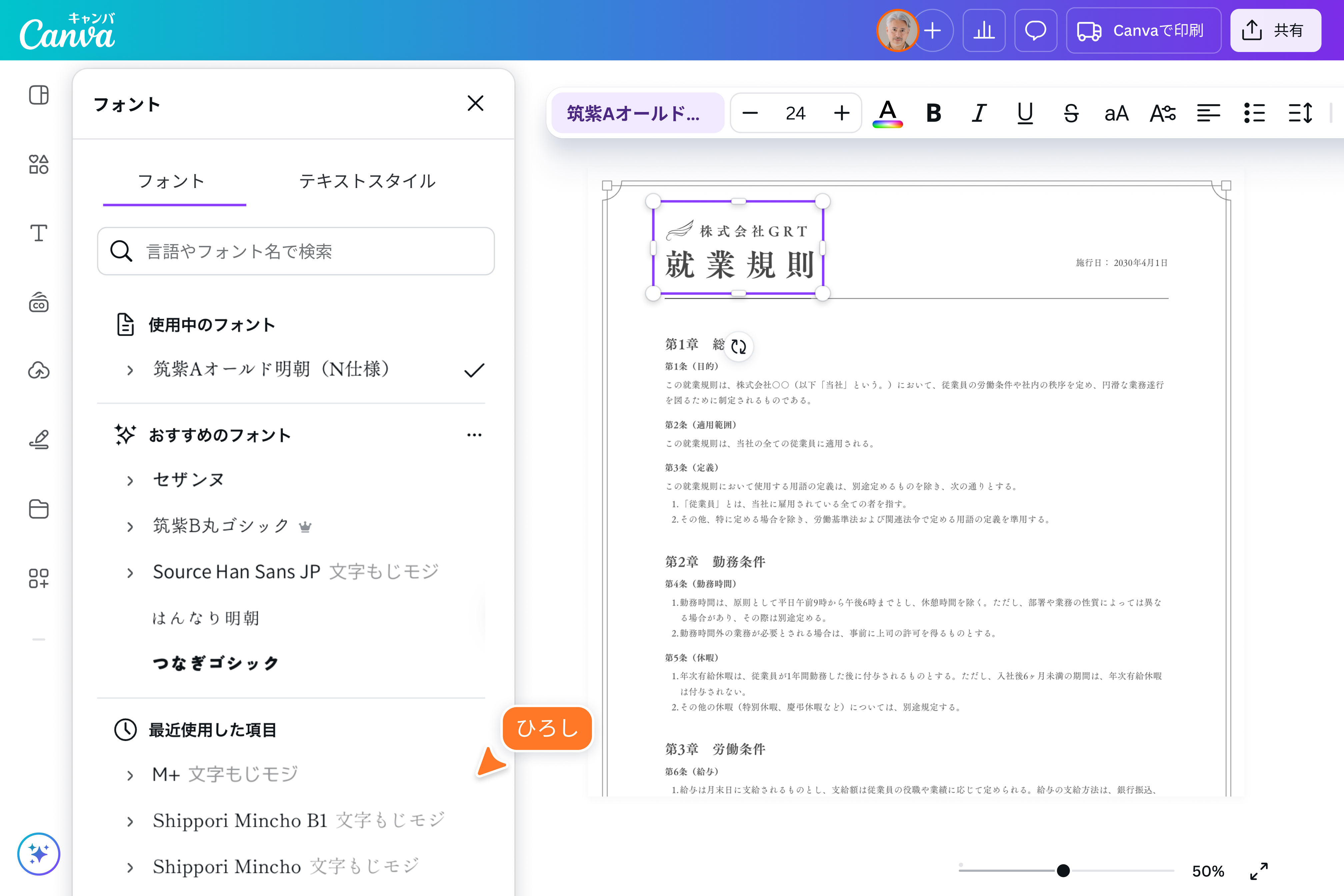1344x896 pixels.
Task: Click the Canvaで印刷 button
Action: click(x=1143, y=30)
